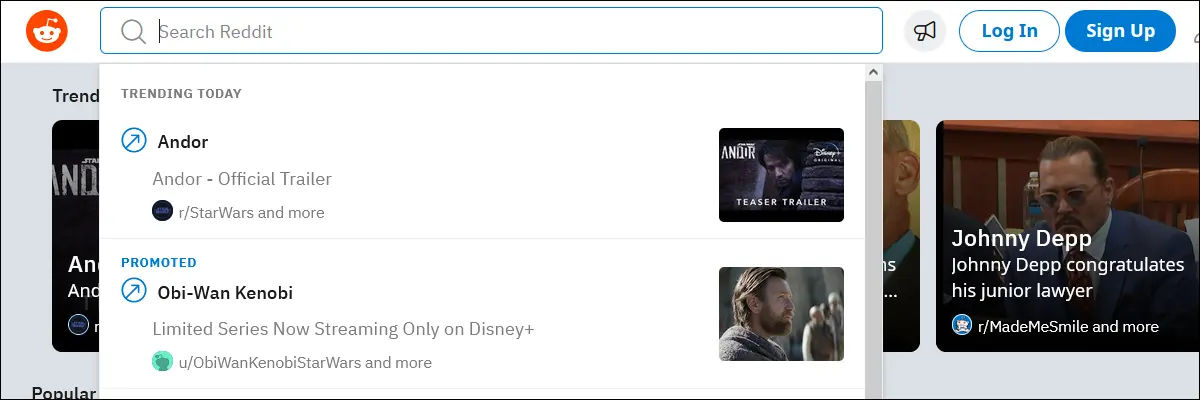Viewport: 1200px width, 400px height.
Task: Click the trending arrow icon beside Obi-Wan Kenobi
Action: (x=133, y=292)
